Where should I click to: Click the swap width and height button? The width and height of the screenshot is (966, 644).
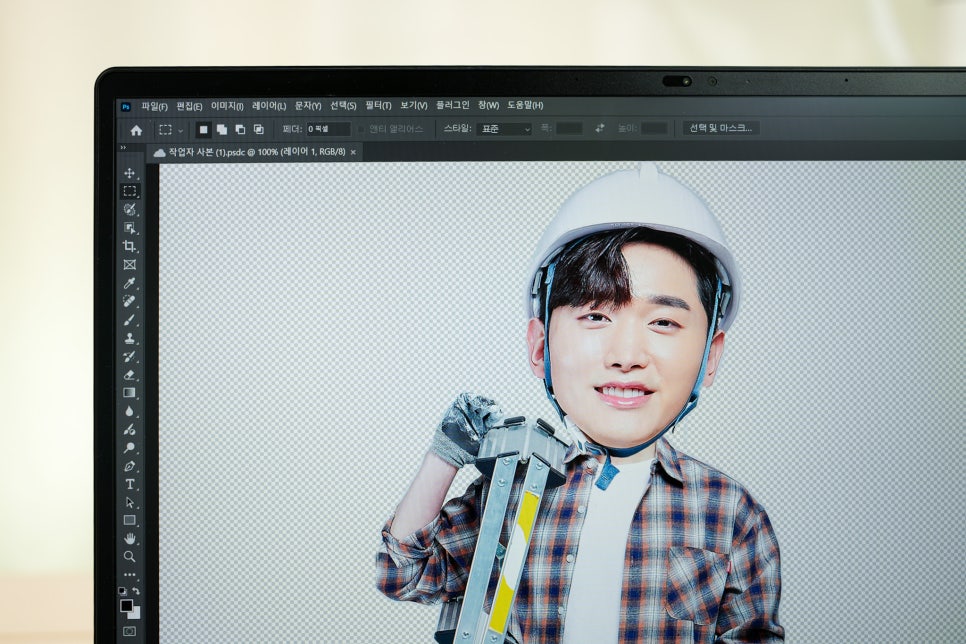pyautogui.click(x=600, y=128)
